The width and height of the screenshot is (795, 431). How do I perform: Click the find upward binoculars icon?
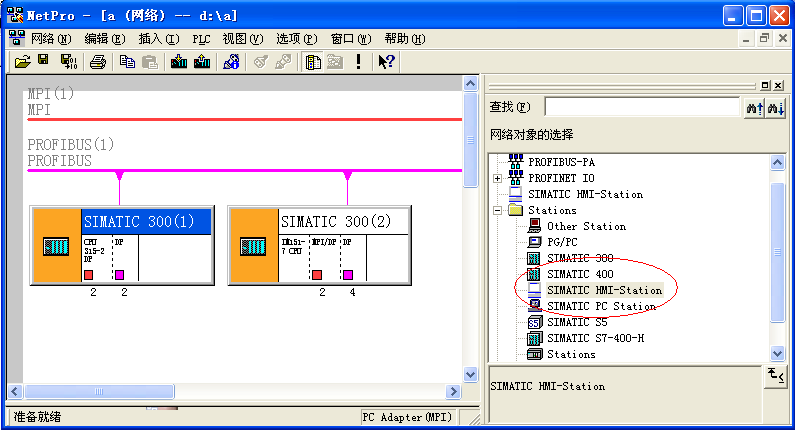click(754, 107)
